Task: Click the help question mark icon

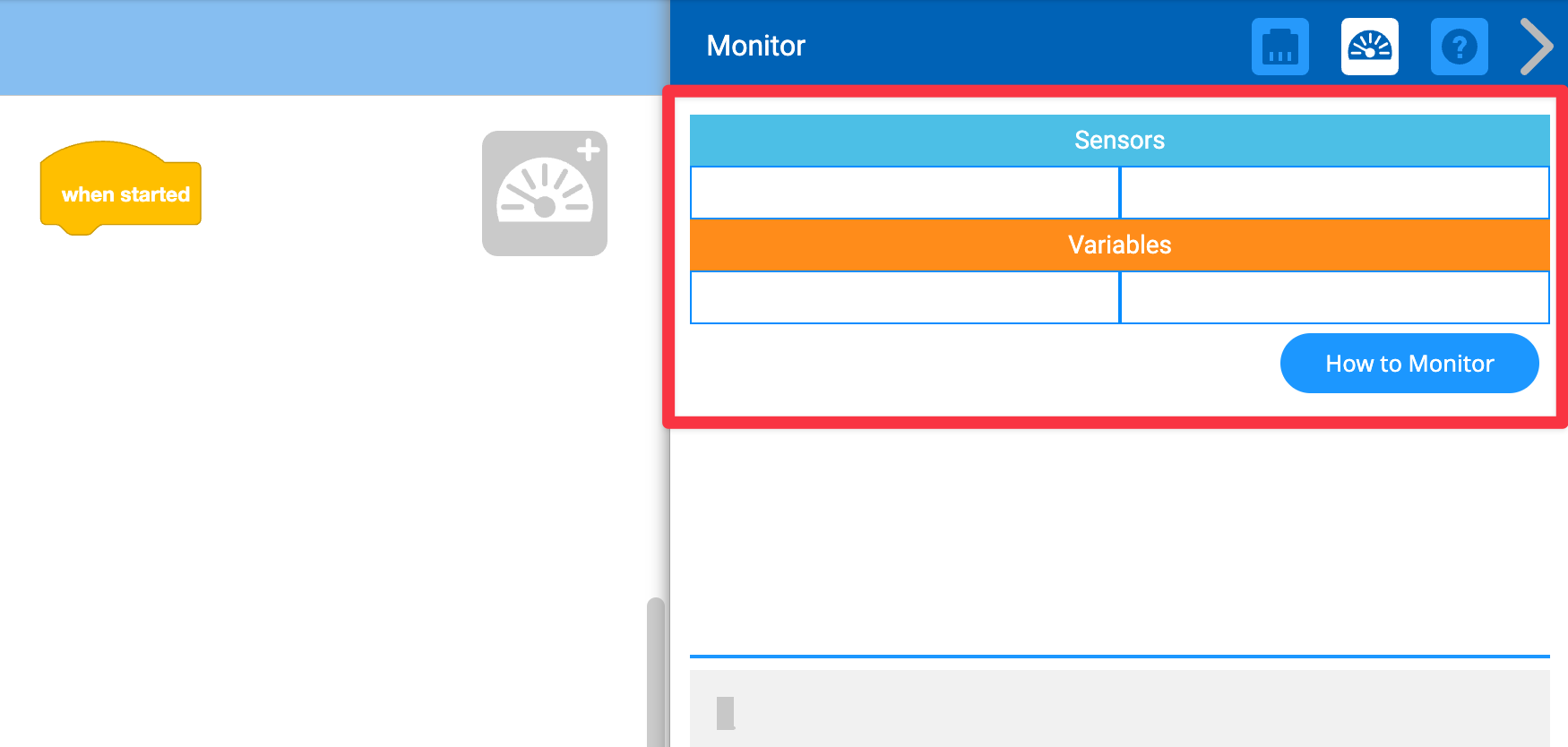Action: pos(1459,46)
